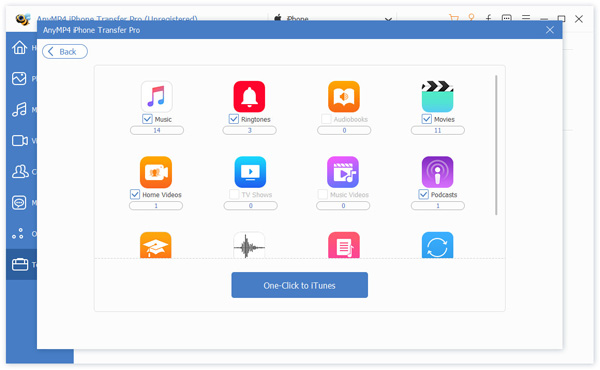Toggle the disabled Audiobooks checkbox
The height and width of the screenshot is (370, 600).
coord(326,119)
